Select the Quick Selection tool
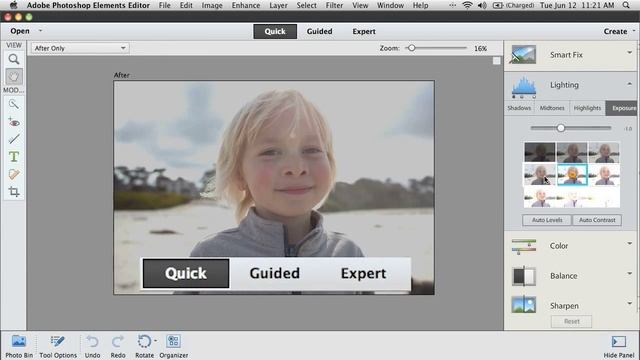This screenshot has height=360, width=640. coord(14,104)
